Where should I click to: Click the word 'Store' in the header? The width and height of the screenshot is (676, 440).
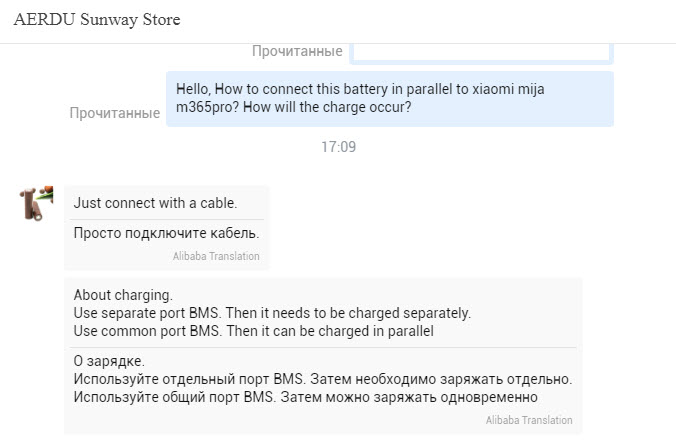158,20
